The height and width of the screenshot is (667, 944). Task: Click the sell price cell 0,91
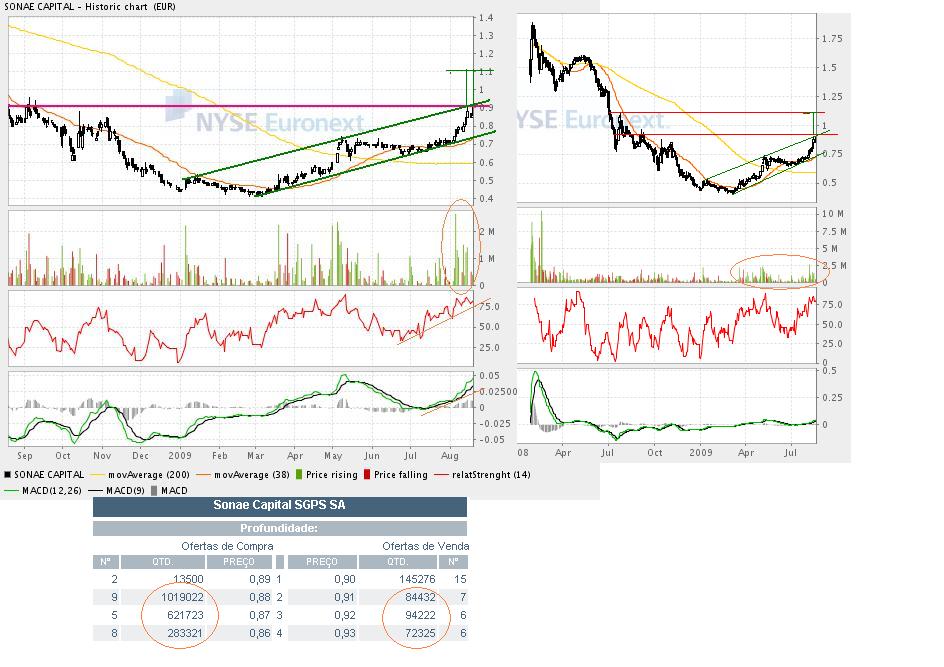(x=345, y=597)
